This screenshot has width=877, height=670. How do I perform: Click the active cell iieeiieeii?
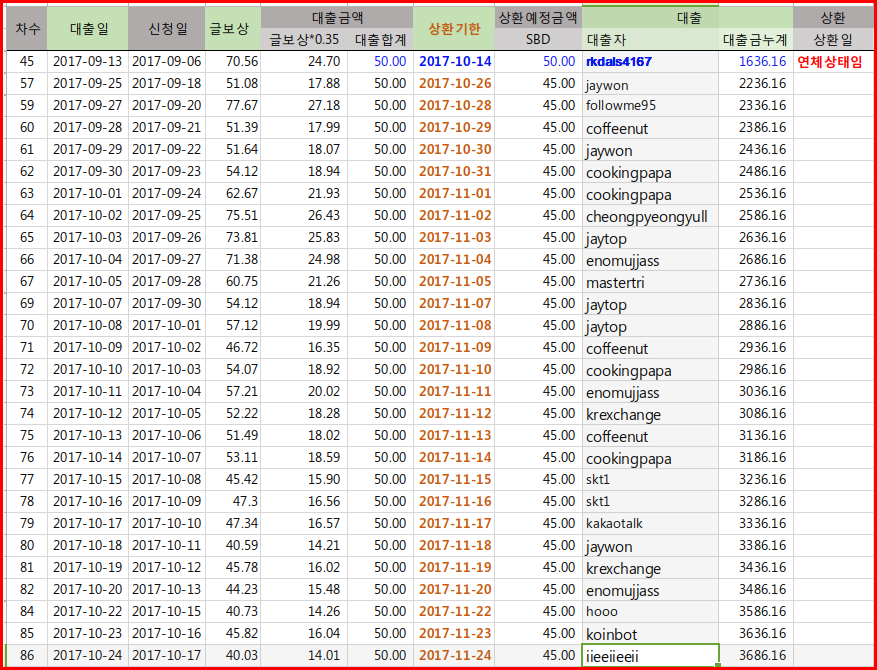(x=650, y=655)
